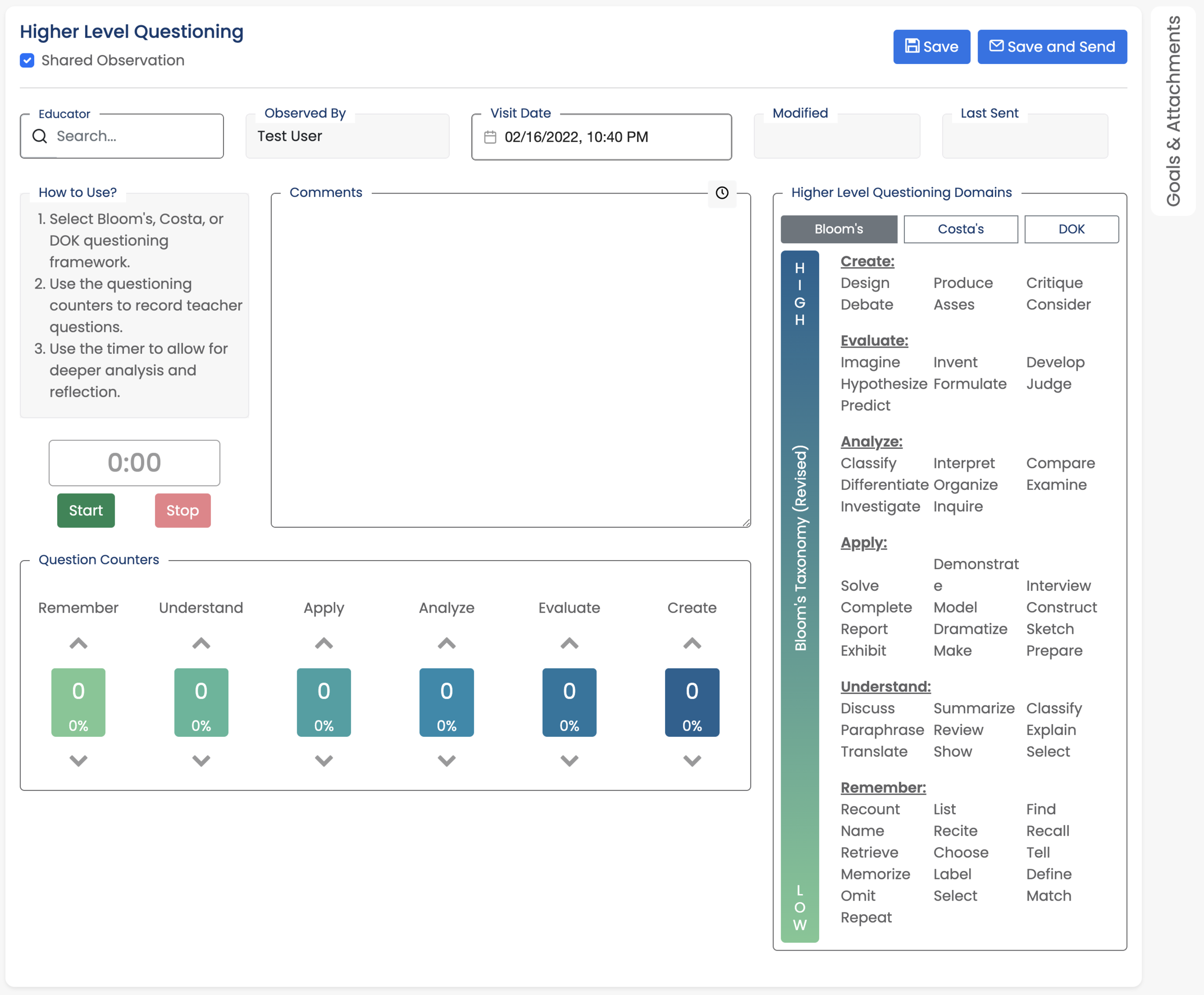The width and height of the screenshot is (1204, 995).
Task: Increment the Apply question counter
Action: pyautogui.click(x=324, y=643)
